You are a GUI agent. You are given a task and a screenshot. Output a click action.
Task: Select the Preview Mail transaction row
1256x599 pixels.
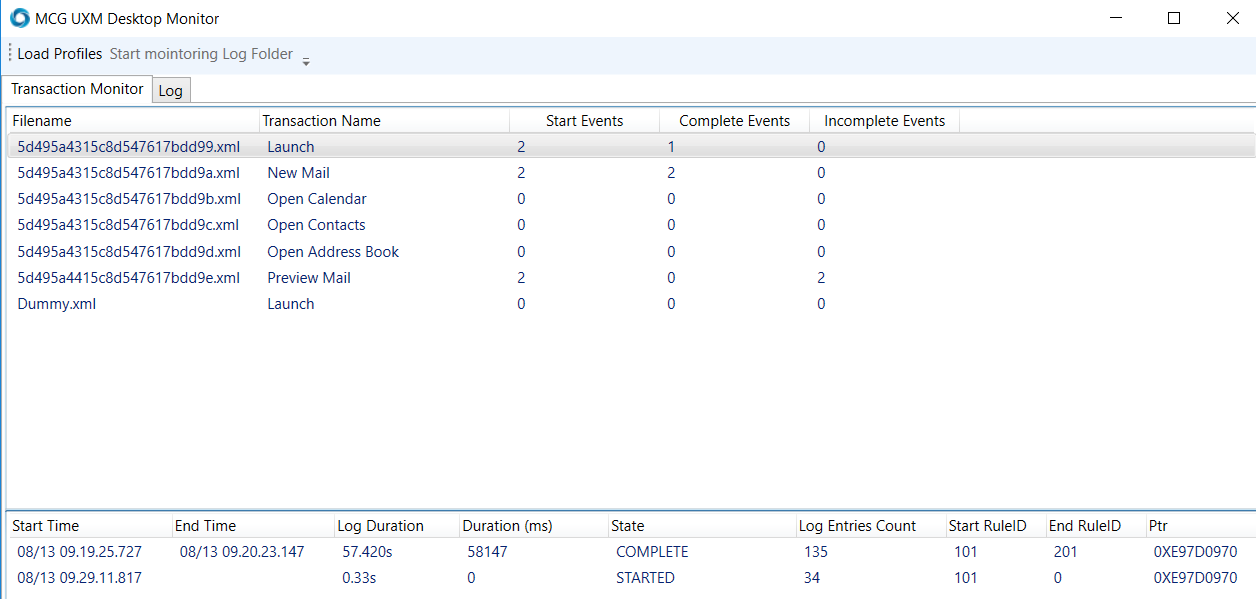(x=308, y=278)
